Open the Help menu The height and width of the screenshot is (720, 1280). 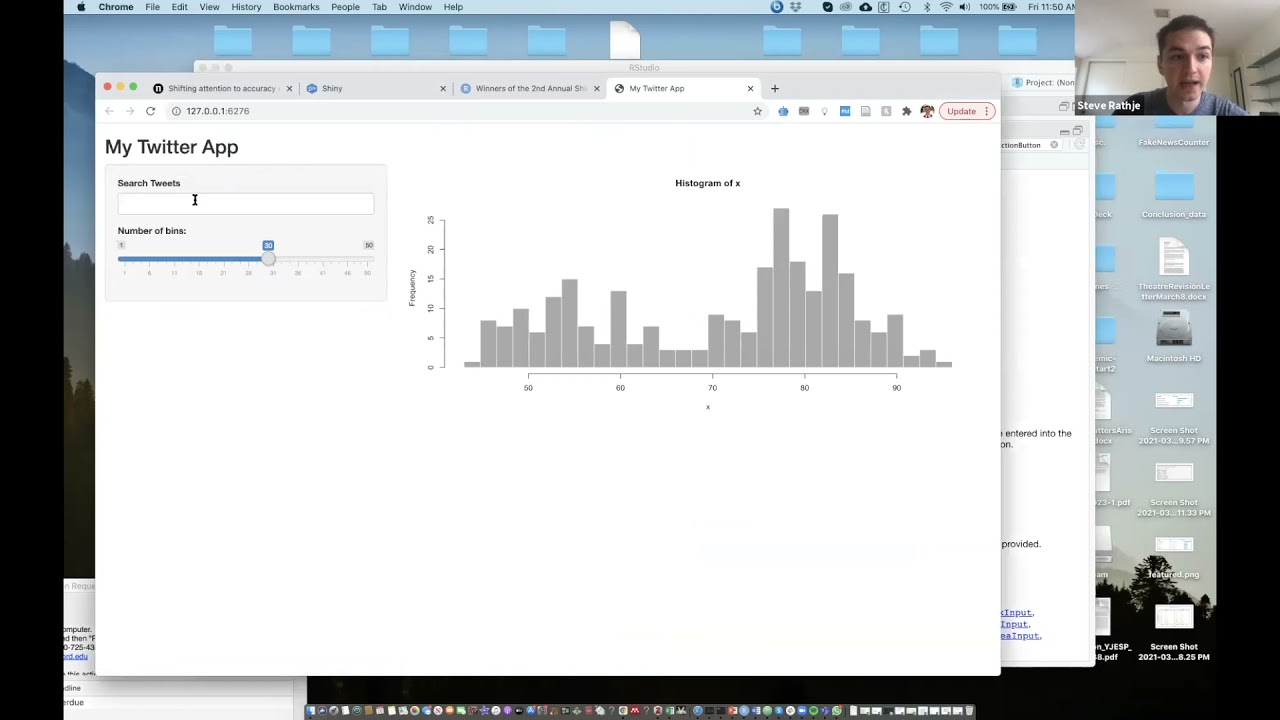click(x=453, y=7)
